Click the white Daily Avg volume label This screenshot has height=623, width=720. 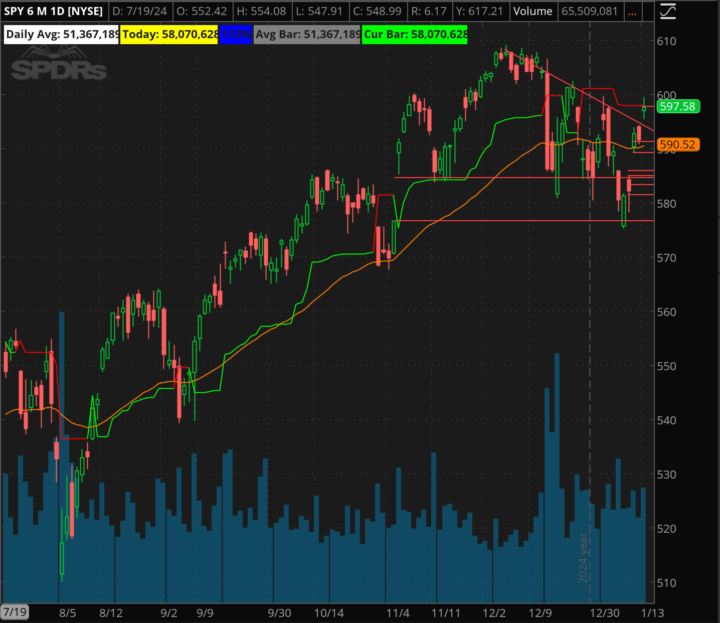click(62, 34)
